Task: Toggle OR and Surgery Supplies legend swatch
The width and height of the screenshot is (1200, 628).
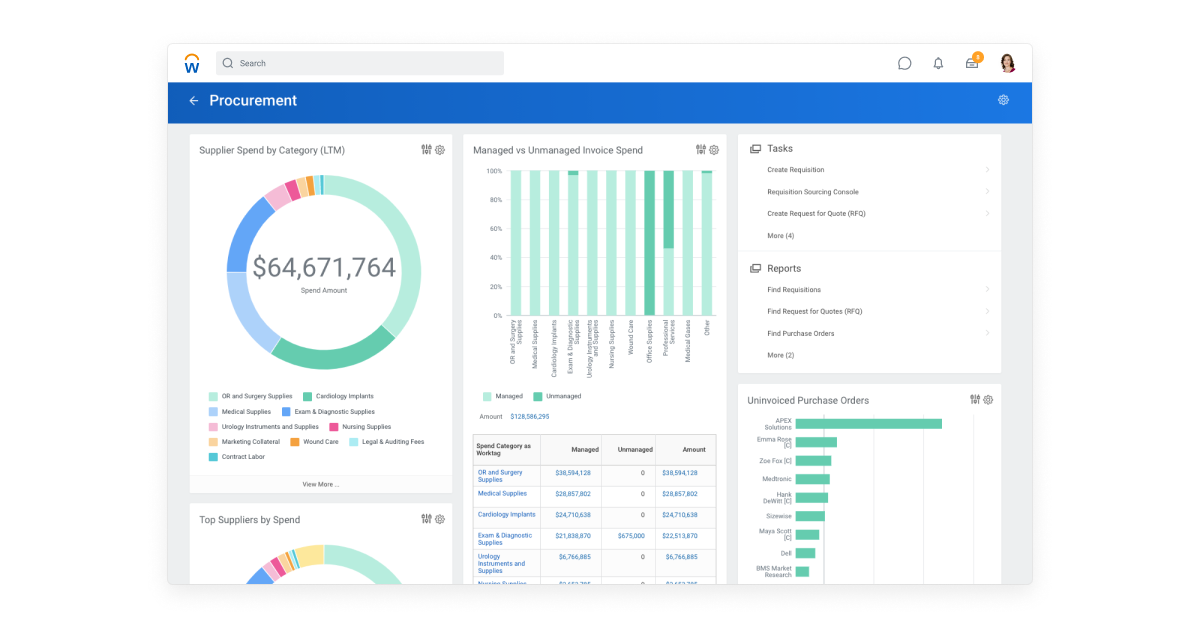Action: 213,396
